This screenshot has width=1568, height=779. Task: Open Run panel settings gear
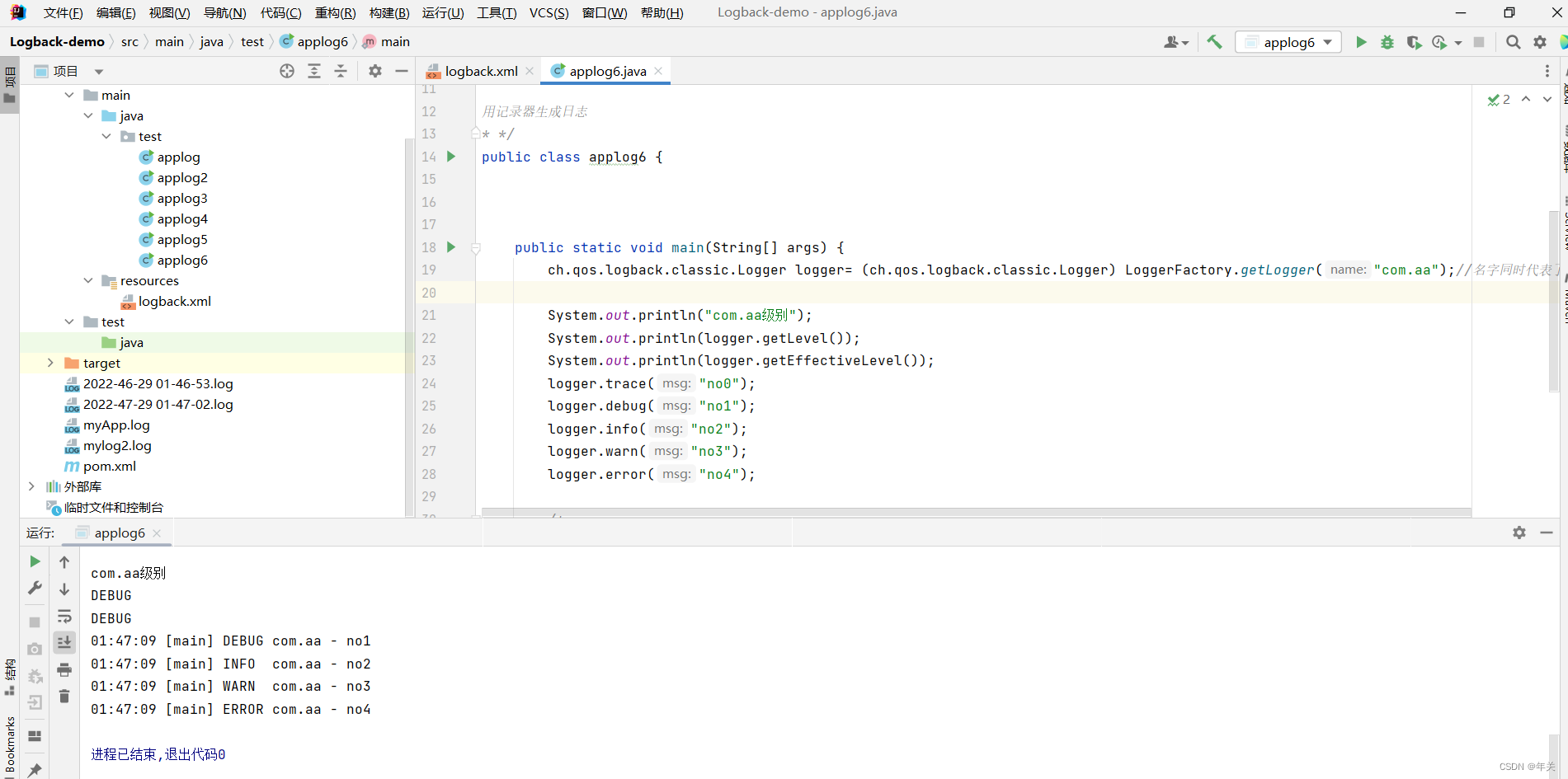[1519, 533]
